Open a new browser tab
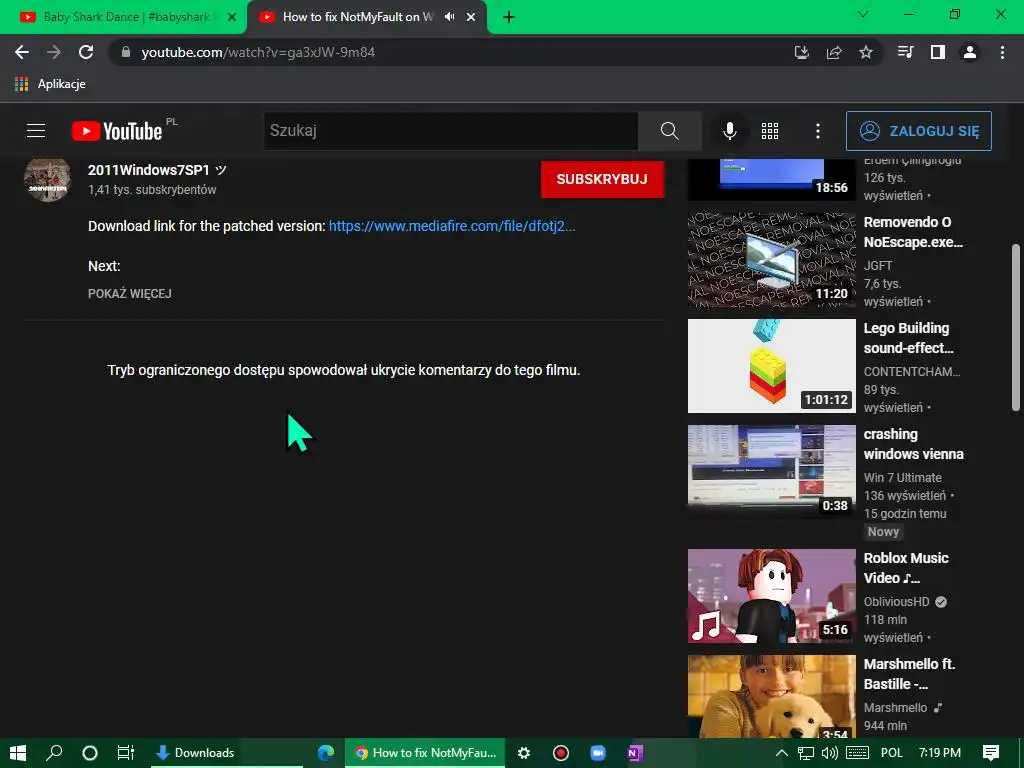The width and height of the screenshot is (1024, 768). [509, 17]
